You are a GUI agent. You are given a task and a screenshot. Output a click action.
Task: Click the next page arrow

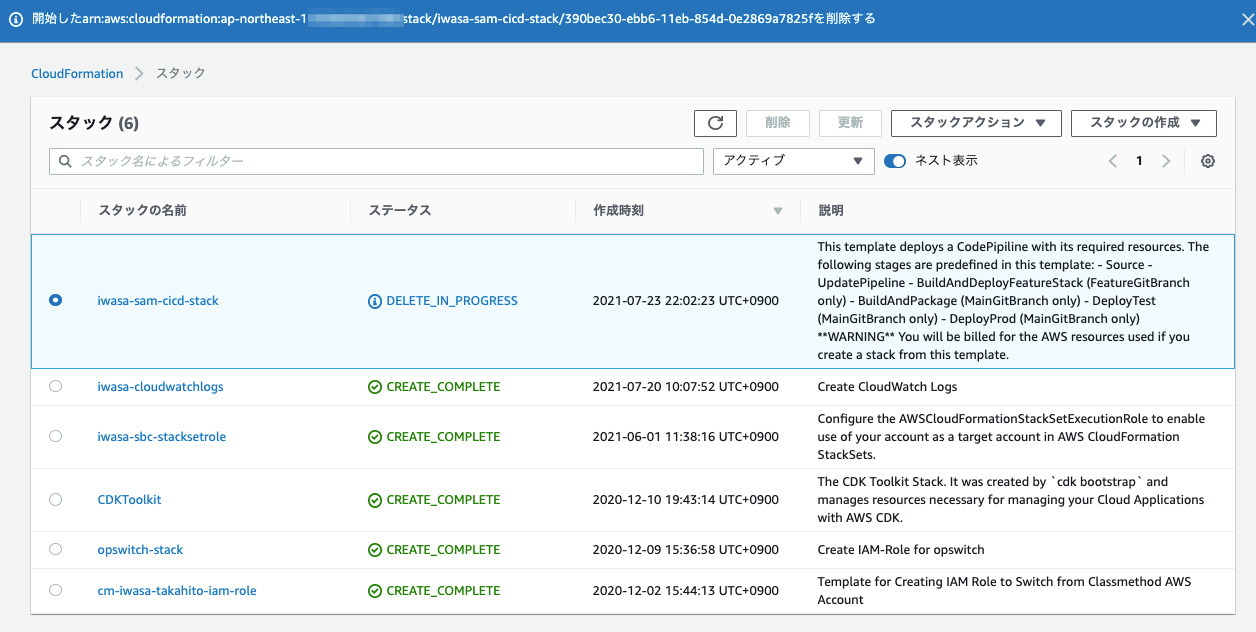(1166, 160)
